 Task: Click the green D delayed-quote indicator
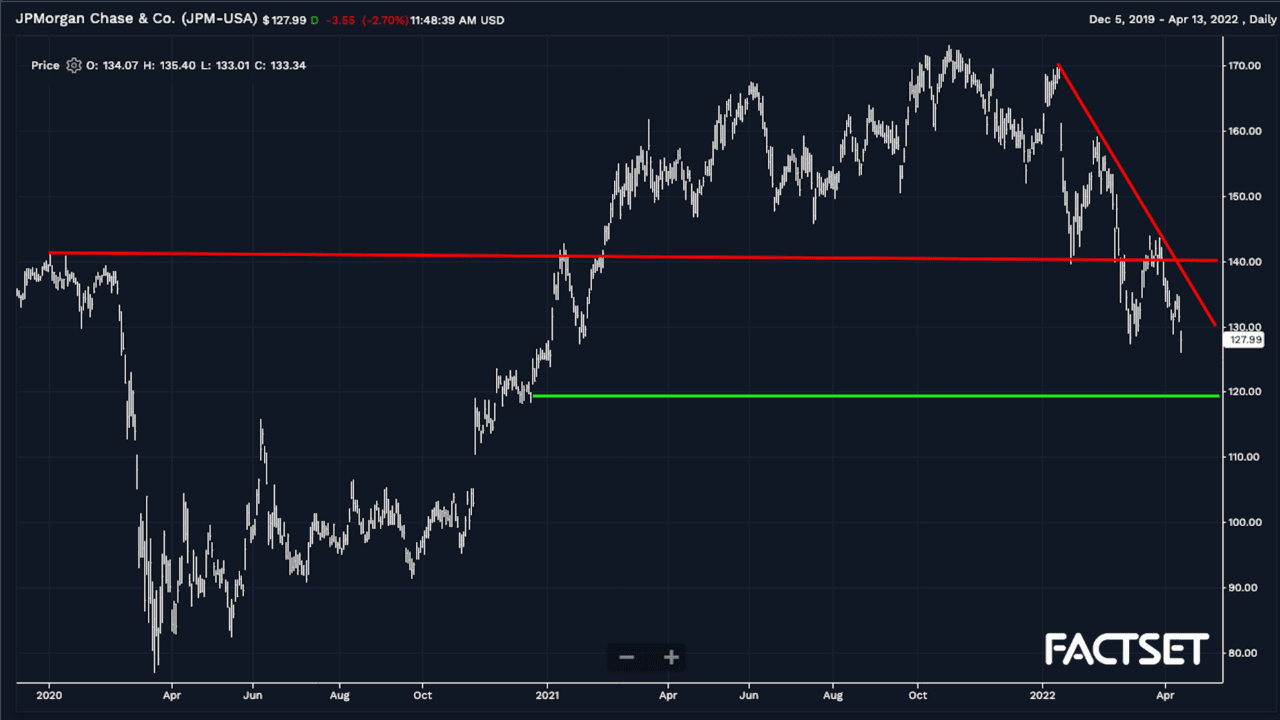click(x=314, y=20)
